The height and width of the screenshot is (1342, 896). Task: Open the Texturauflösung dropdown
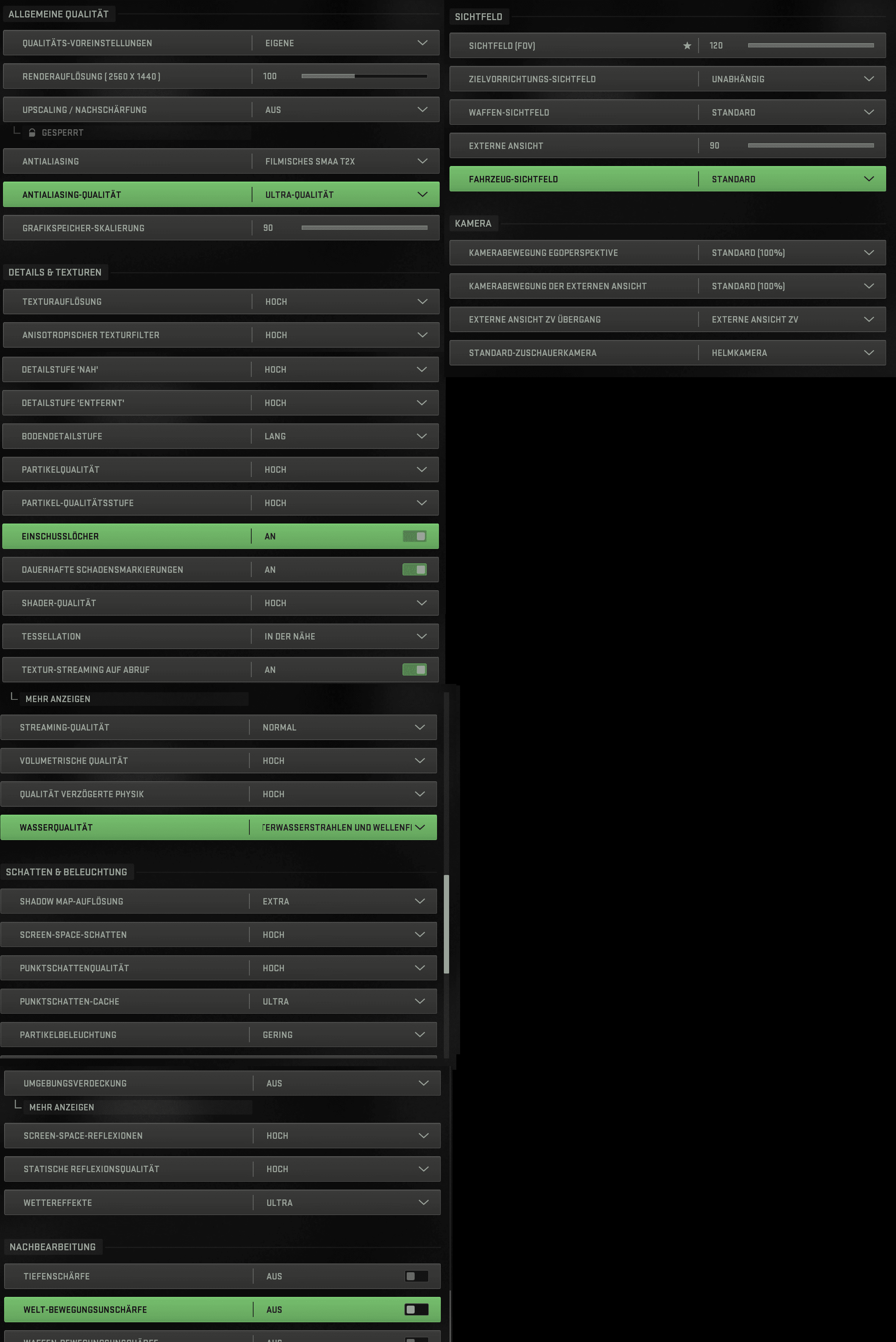[345, 302]
